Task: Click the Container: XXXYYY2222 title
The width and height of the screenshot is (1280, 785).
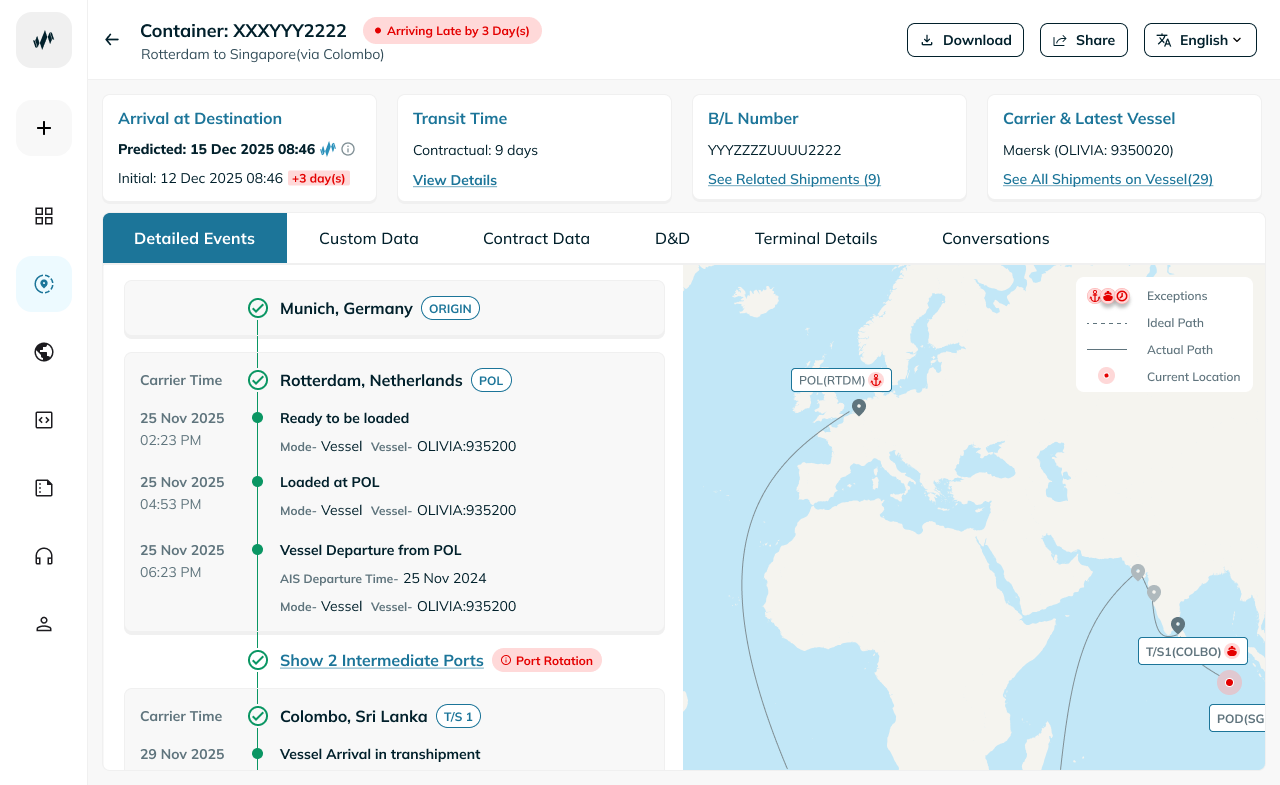Action: 243,30
